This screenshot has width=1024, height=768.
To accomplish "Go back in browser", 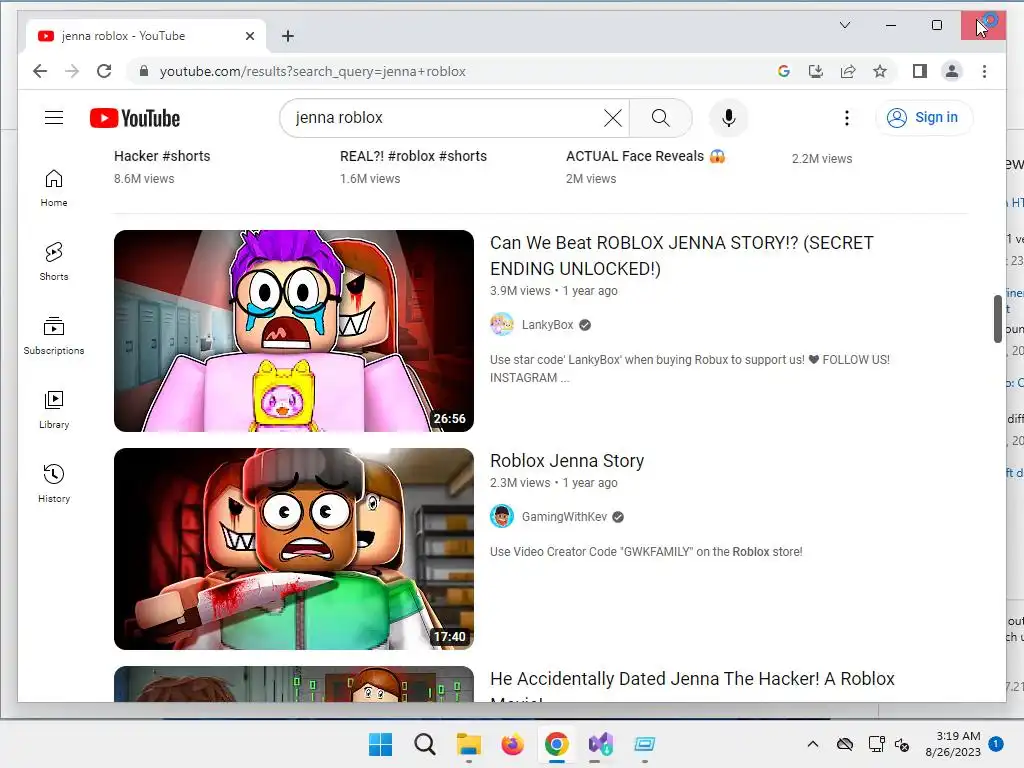I will 40,71.
